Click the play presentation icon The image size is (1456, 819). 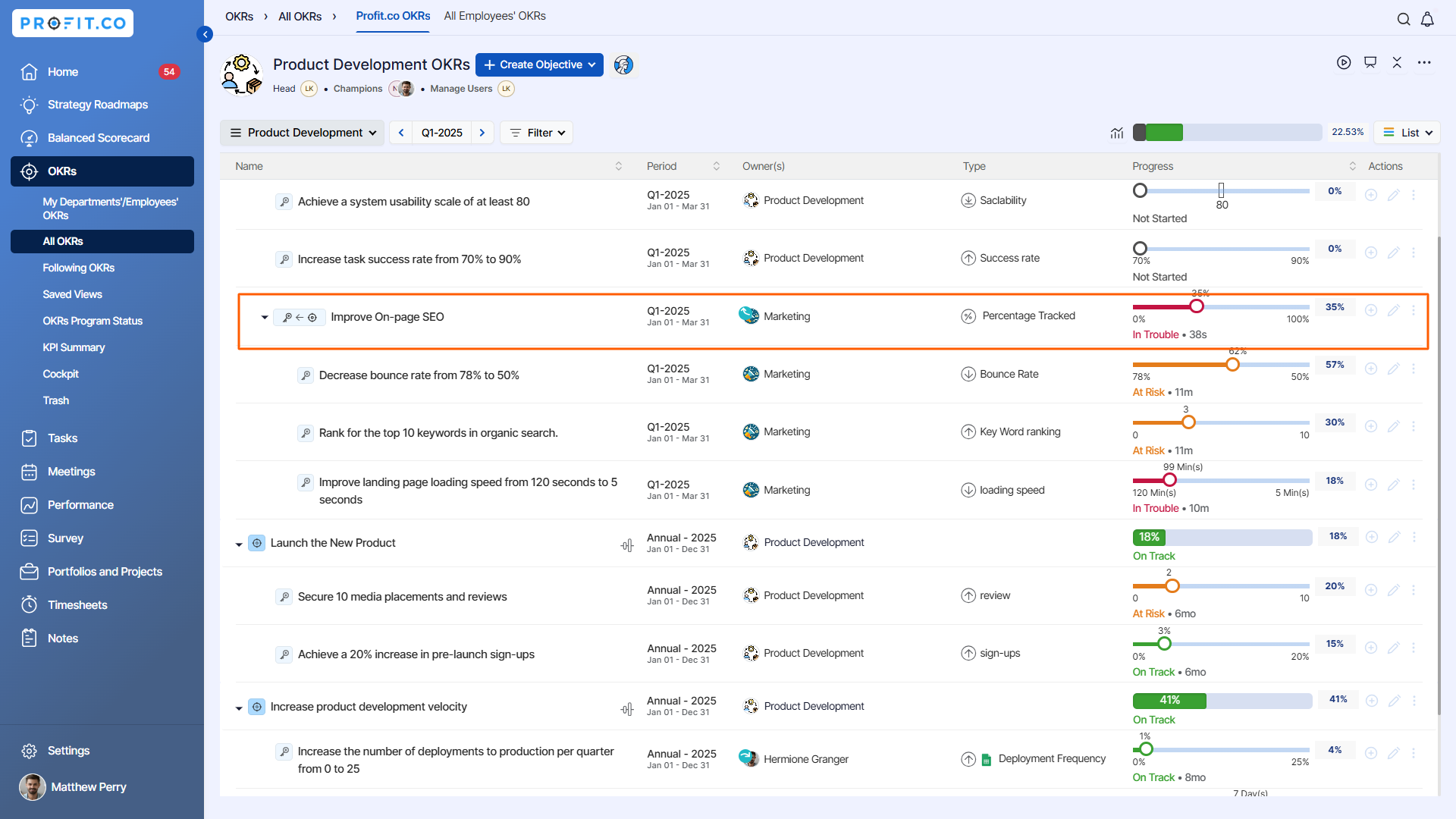coord(1344,63)
